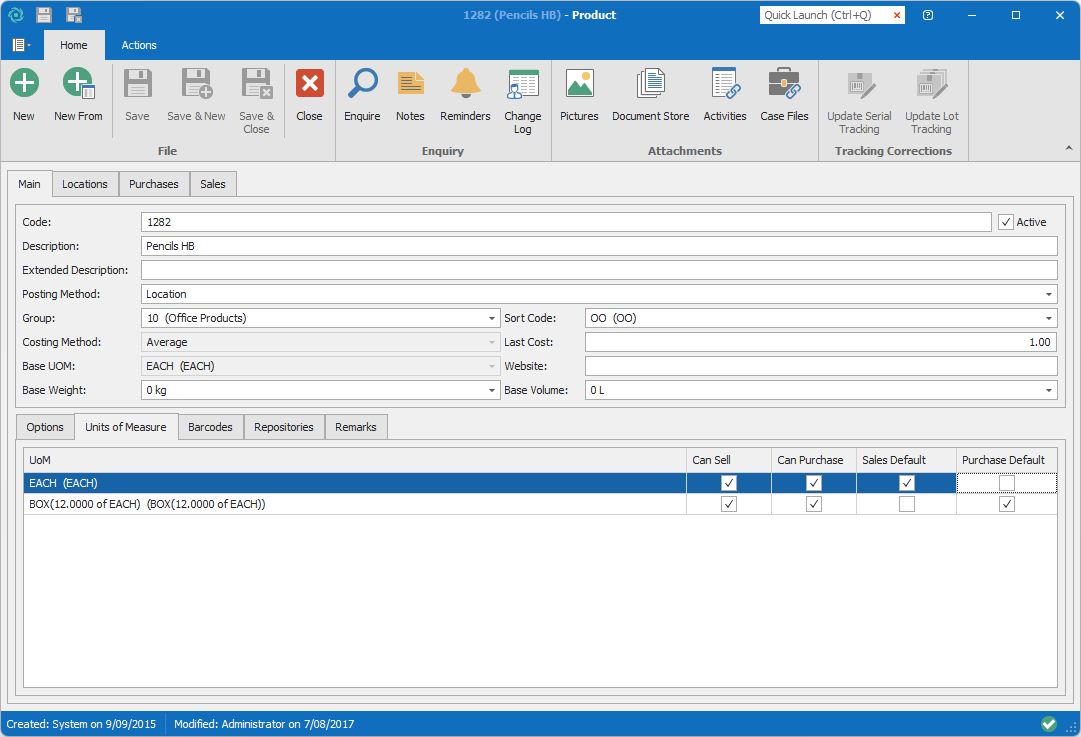Screen dimensions: 1081x737
Task: Tick Purchase Default for EACH row
Action: click(x=1006, y=484)
